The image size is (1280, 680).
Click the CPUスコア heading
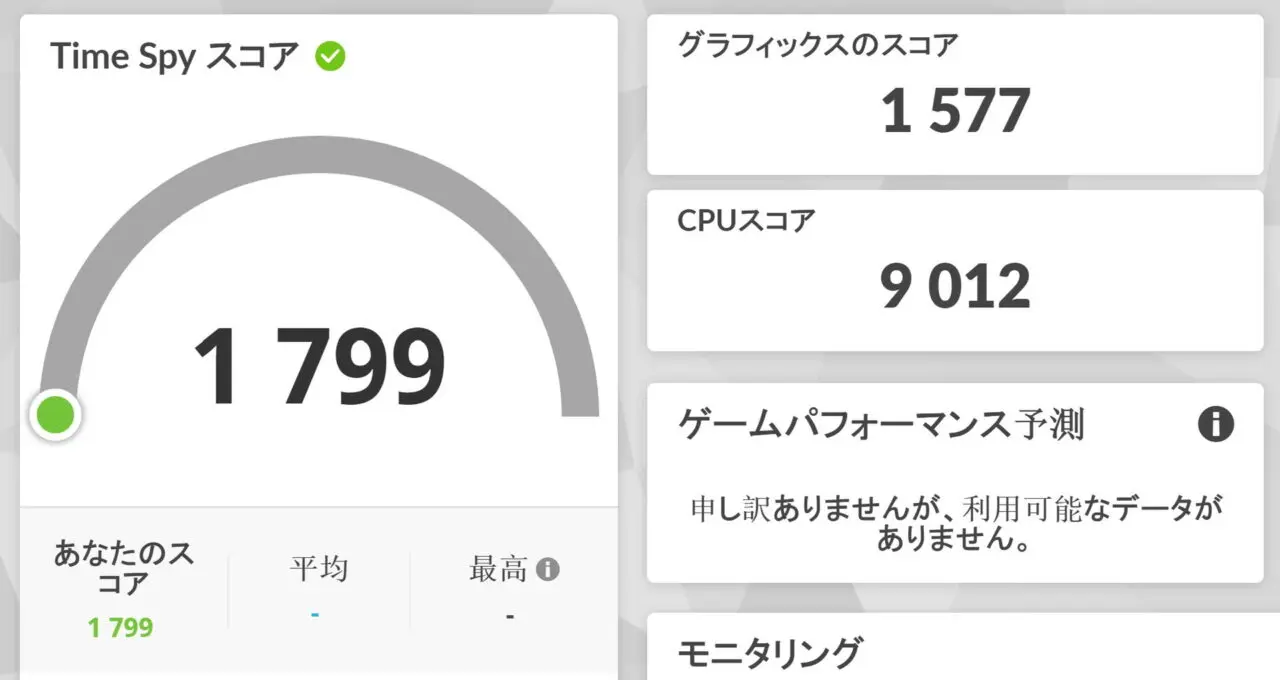[745, 221]
